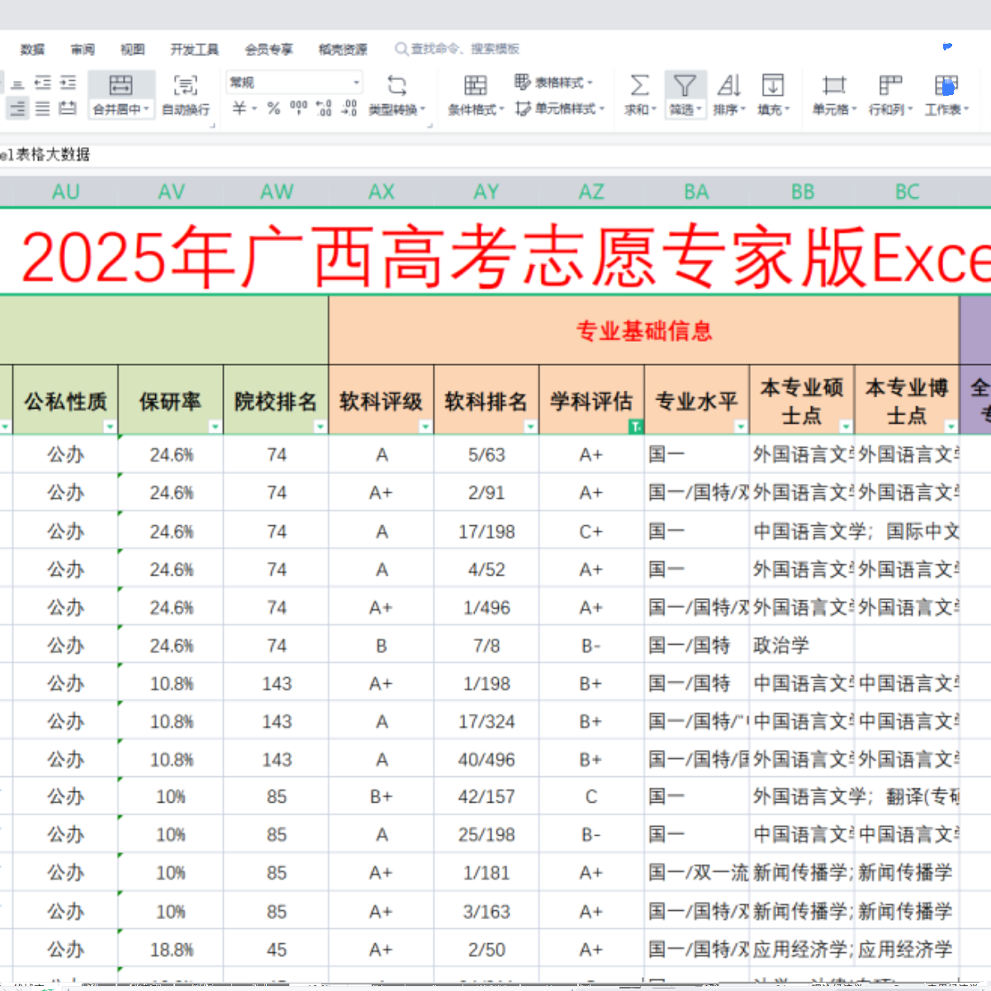
Task: Open the 工作表 worksheet tool
Action: 946,95
